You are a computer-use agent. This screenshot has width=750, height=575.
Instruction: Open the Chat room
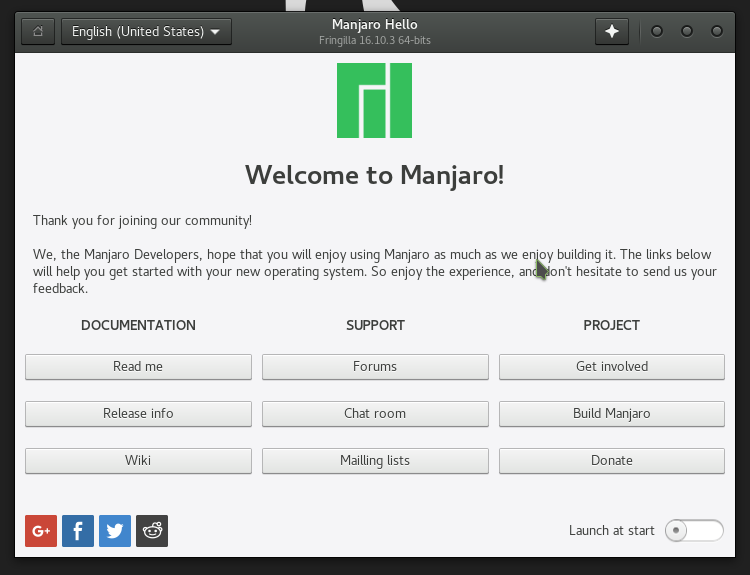click(375, 414)
